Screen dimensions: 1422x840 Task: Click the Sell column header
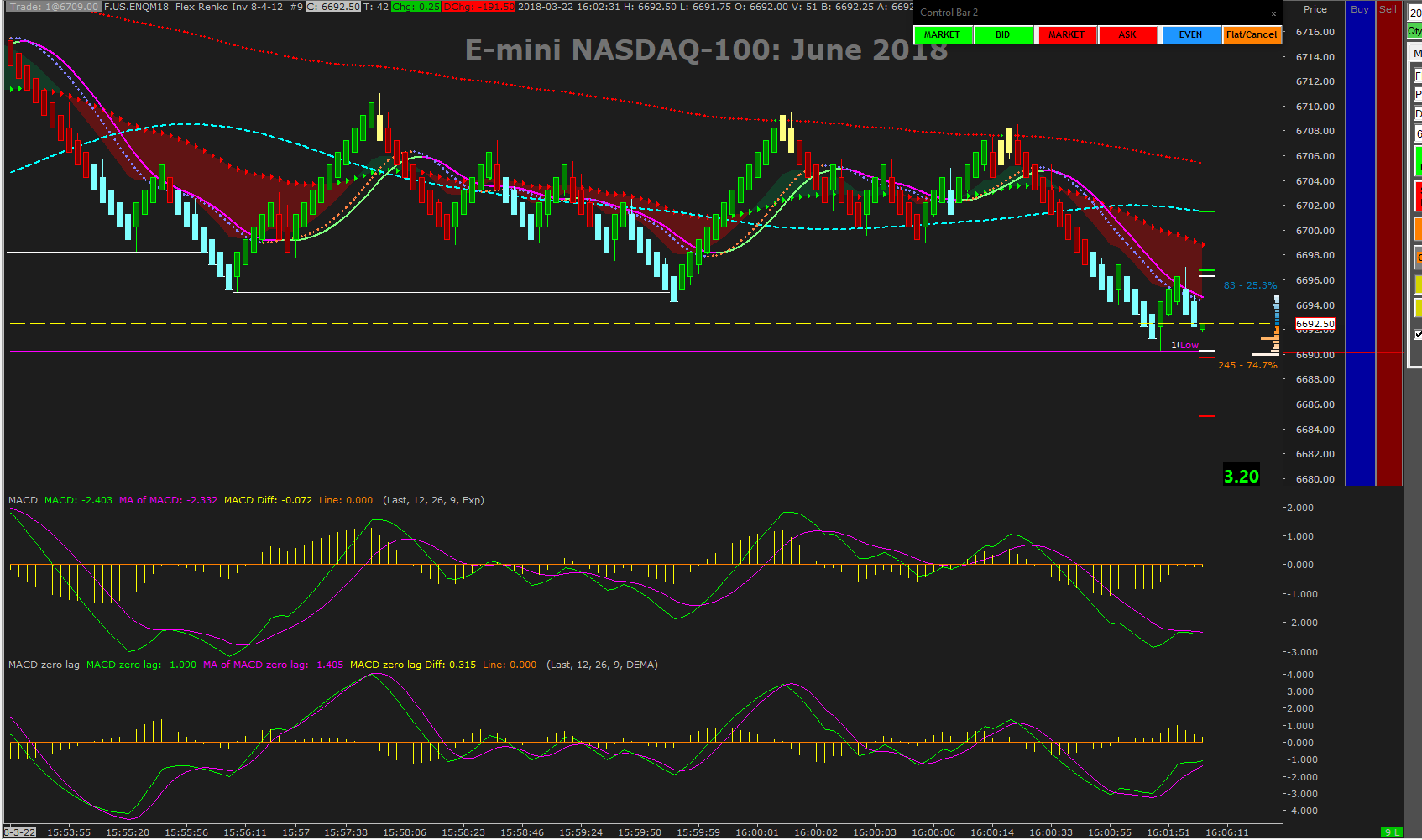point(1388,9)
